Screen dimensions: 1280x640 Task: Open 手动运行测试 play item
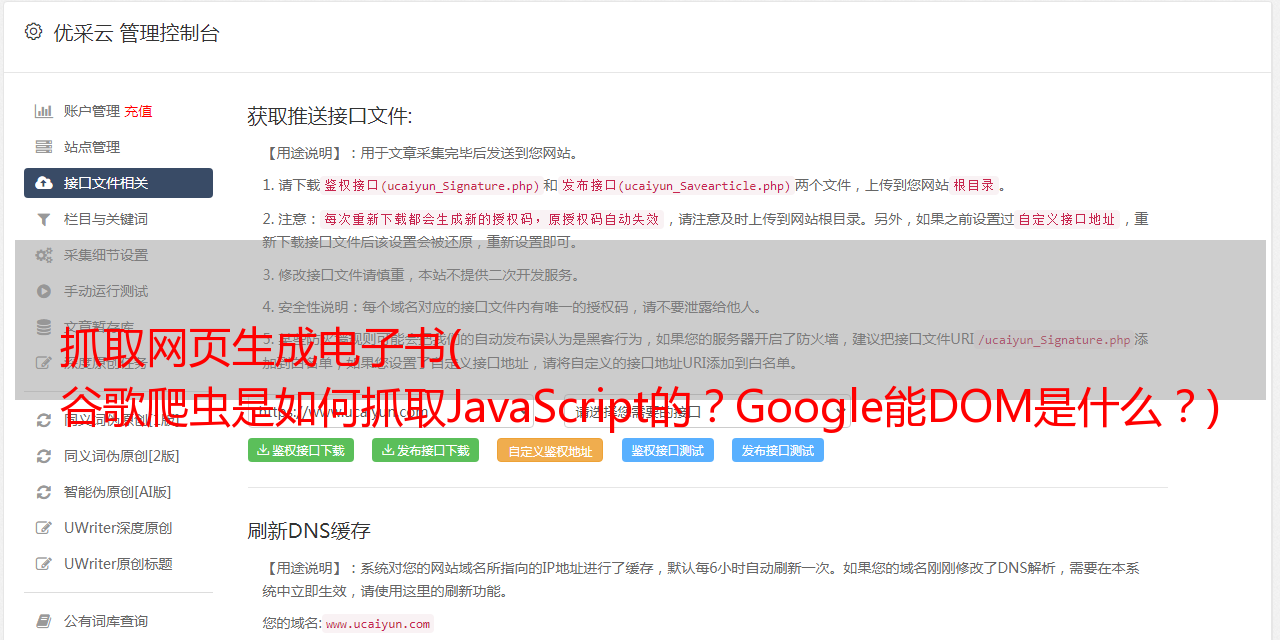click(x=118, y=291)
